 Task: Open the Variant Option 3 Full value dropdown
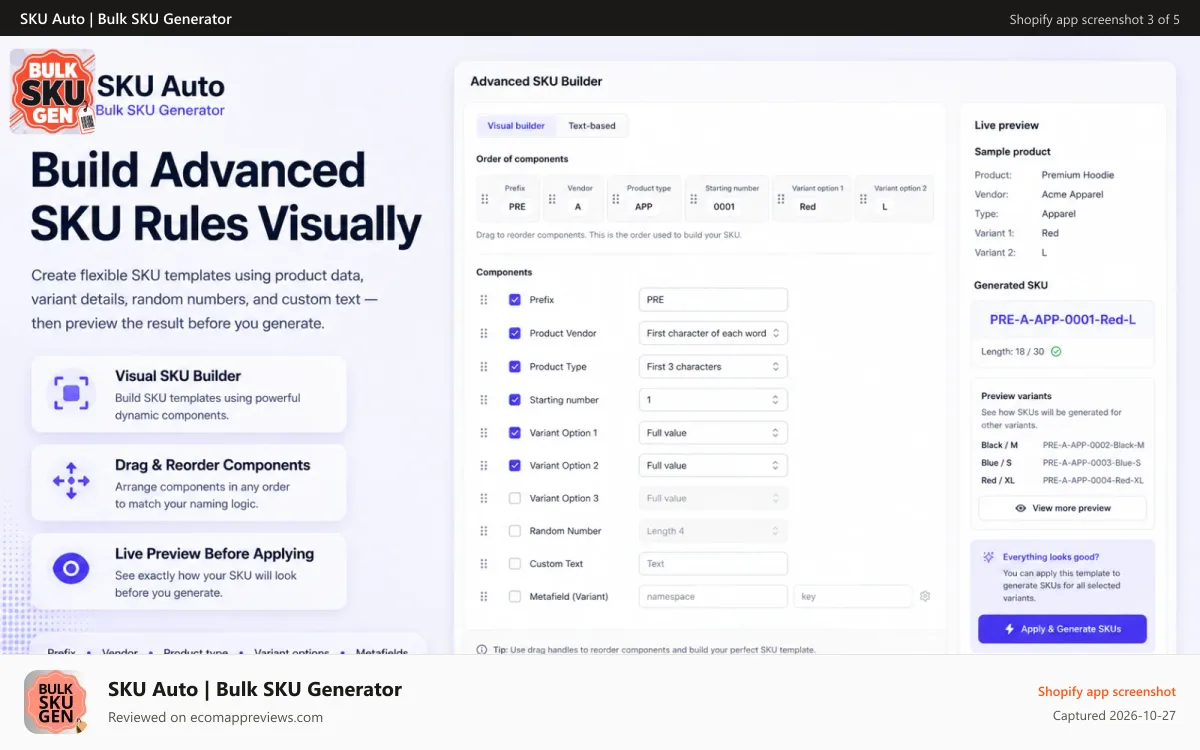click(713, 498)
